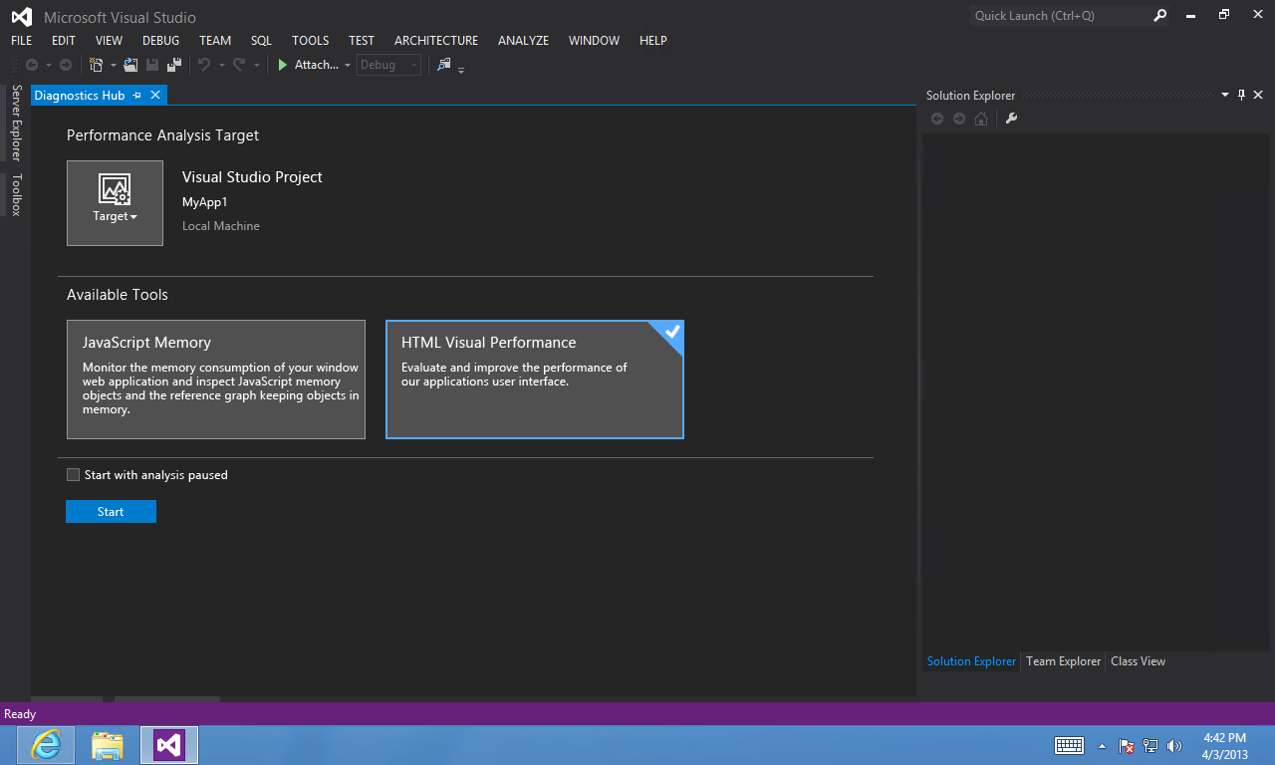Close the Diagnostics Hub tab

click(x=155, y=95)
